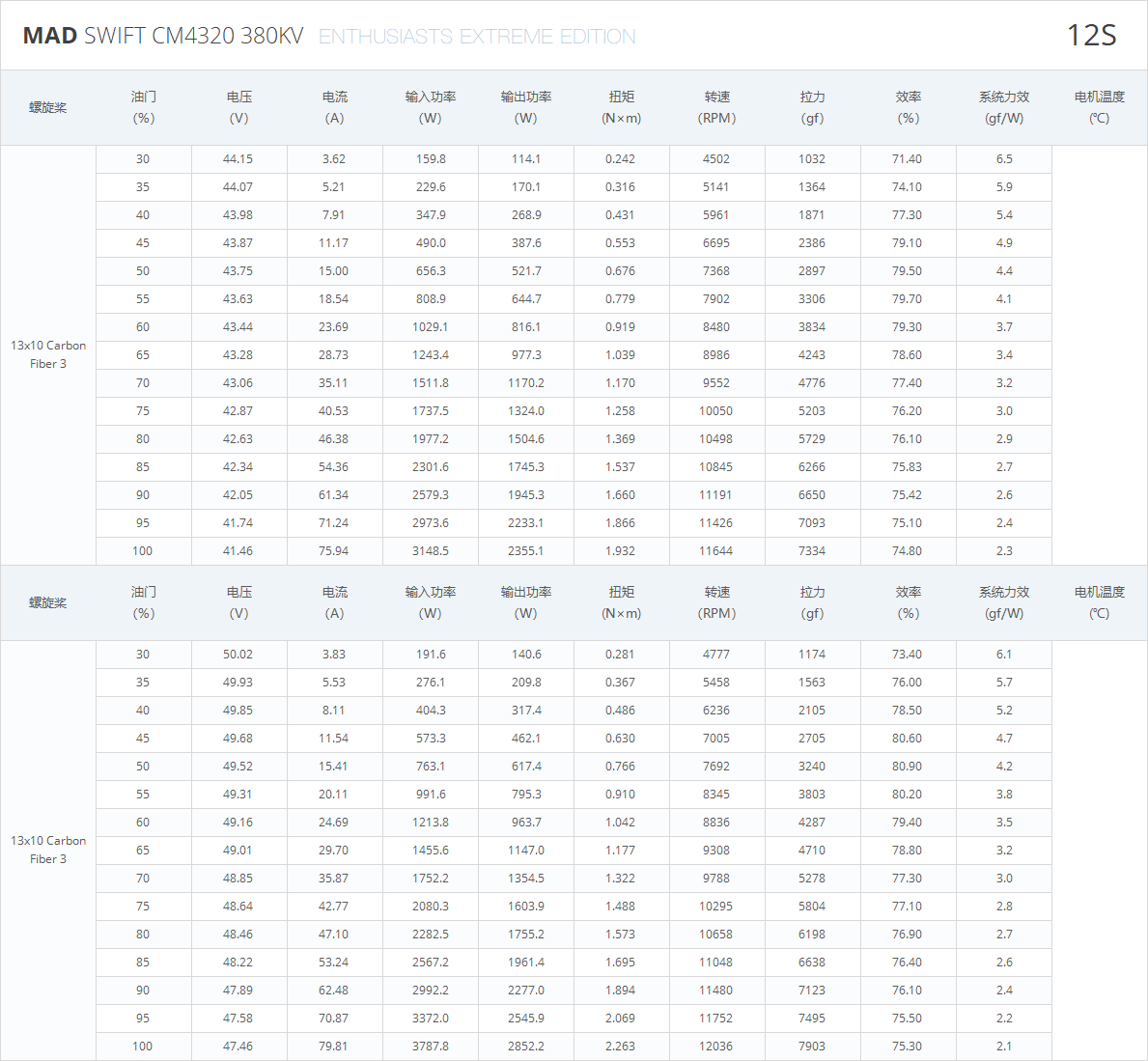The width and height of the screenshot is (1148, 1061).
Task: Click efficiency value 75.30
Action: (x=908, y=1047)
